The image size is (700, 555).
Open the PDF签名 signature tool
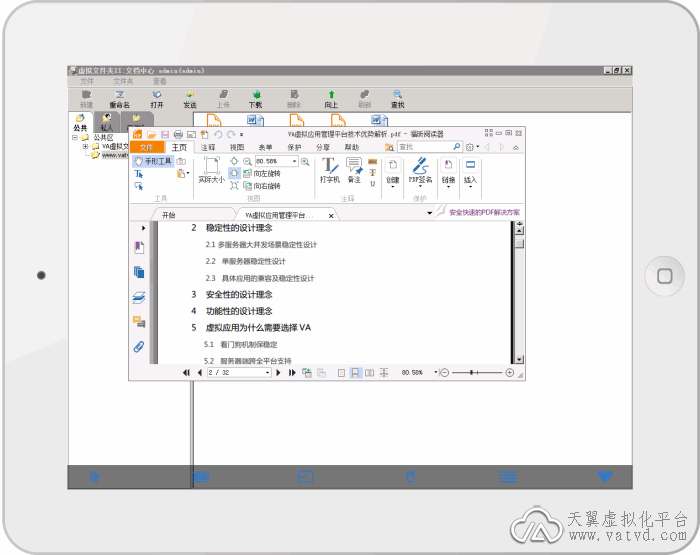coord(419,170)
